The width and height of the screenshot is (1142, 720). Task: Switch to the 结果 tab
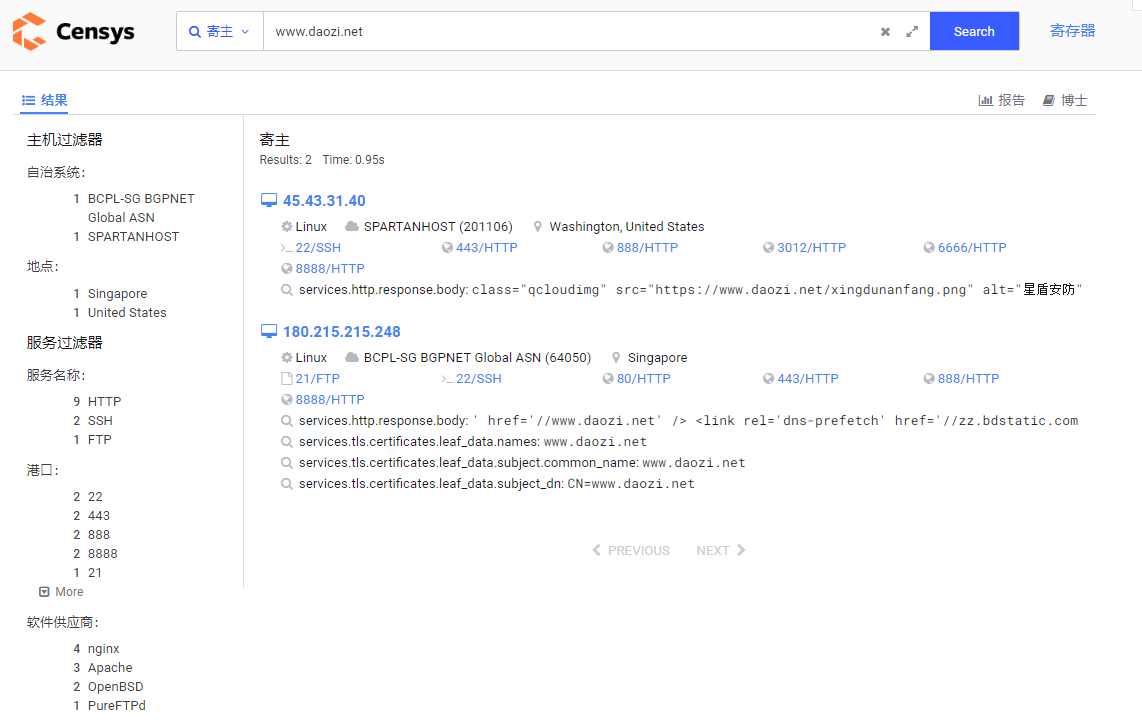tap(44, 100)
